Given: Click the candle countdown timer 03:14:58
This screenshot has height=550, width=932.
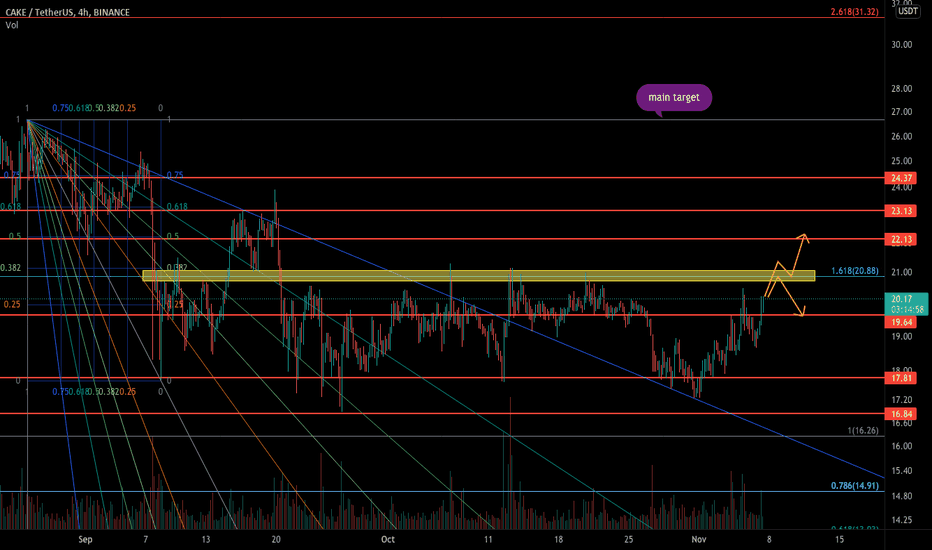Looking at the screenshot, I should pyautogui.click(x=907, y=309).
